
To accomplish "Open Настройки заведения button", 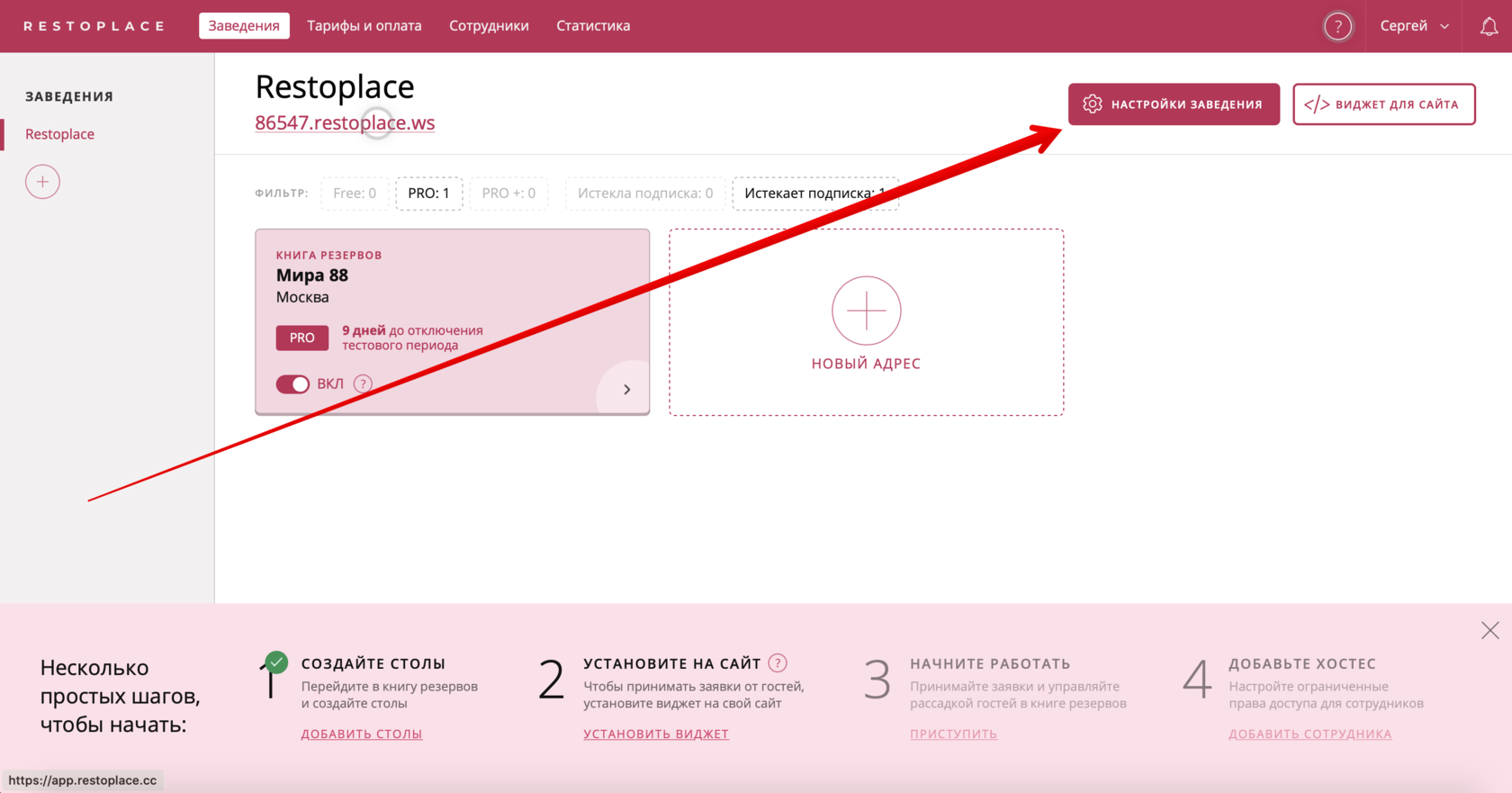I will pos(1174,104).
